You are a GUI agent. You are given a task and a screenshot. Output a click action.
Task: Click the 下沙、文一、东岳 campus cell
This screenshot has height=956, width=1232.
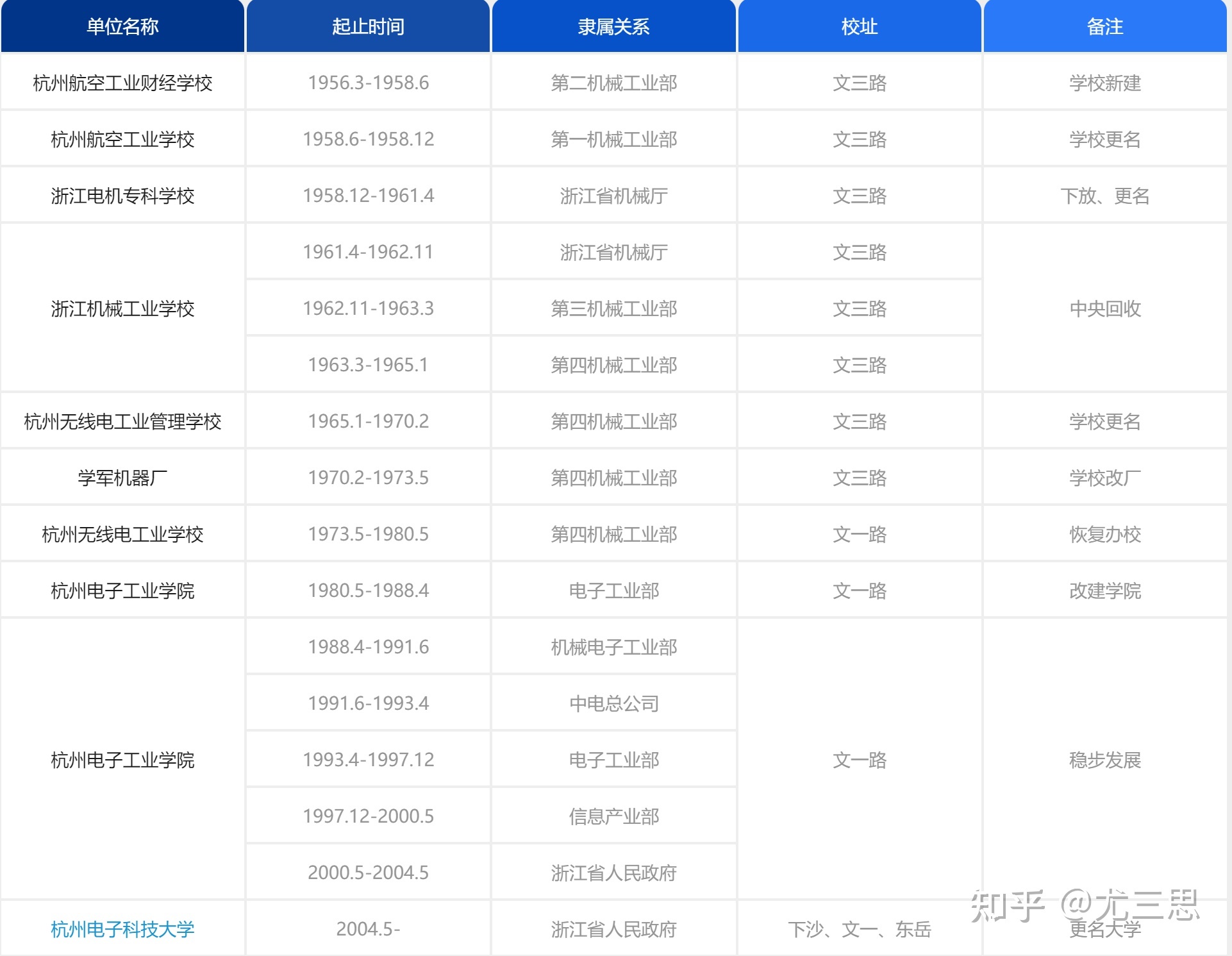click(860, 928)
